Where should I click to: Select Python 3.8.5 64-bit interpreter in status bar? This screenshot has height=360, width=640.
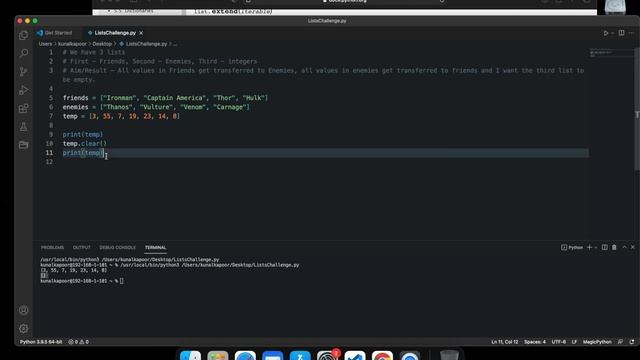click(41, 342)
